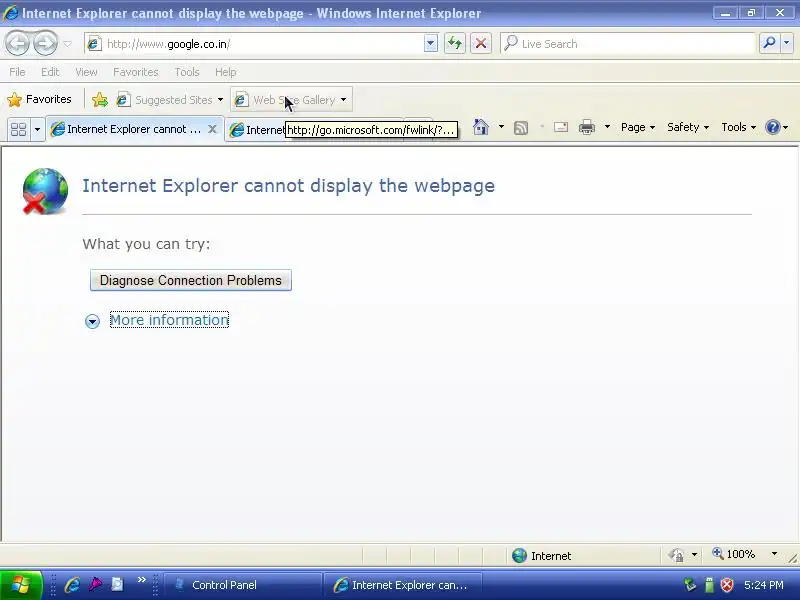Click Diagnose Connection Problems button
Screen dimensions: 800x600
tap(191, 280)
